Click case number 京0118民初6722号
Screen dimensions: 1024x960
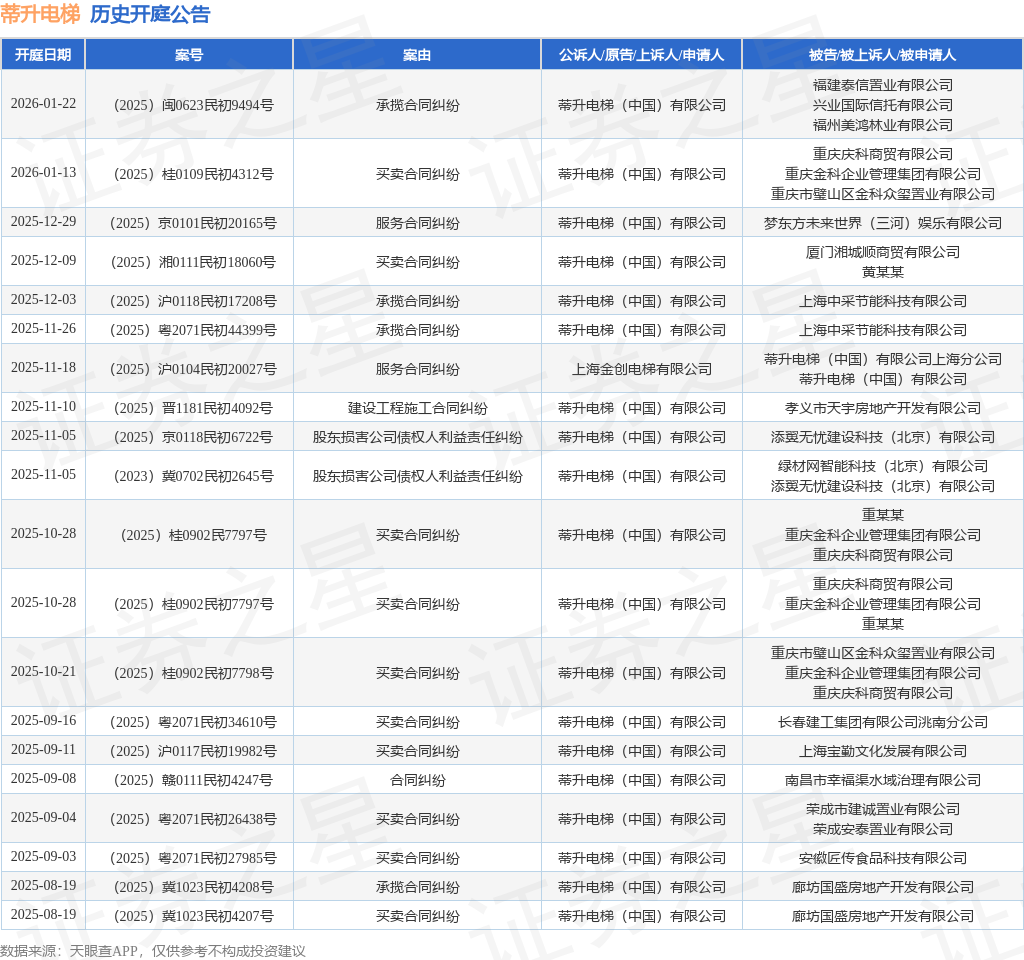coord(193,438)
